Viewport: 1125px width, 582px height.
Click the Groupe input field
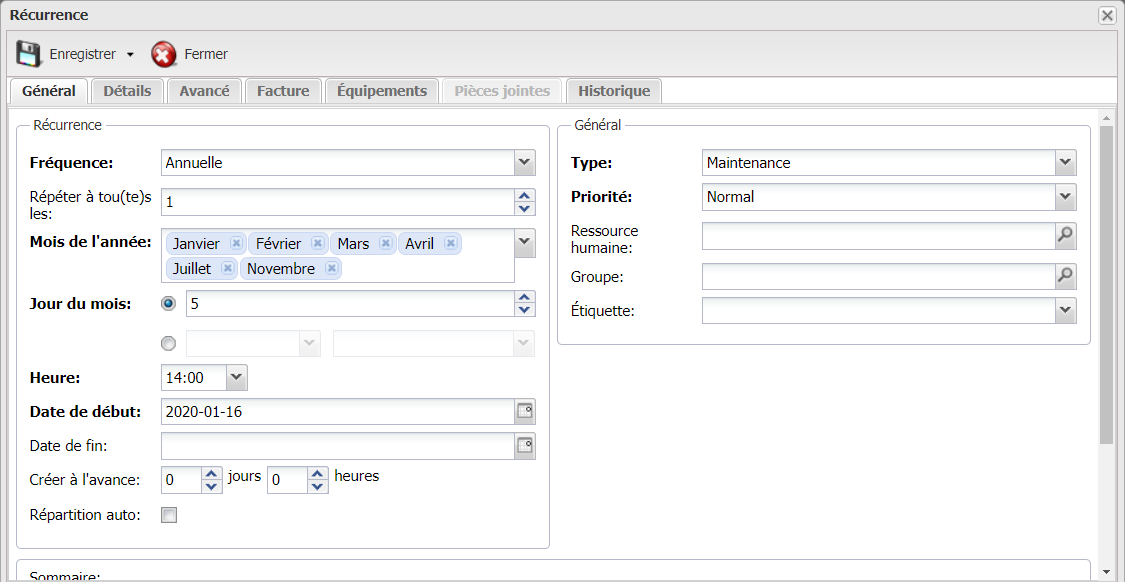click(879, 276)
